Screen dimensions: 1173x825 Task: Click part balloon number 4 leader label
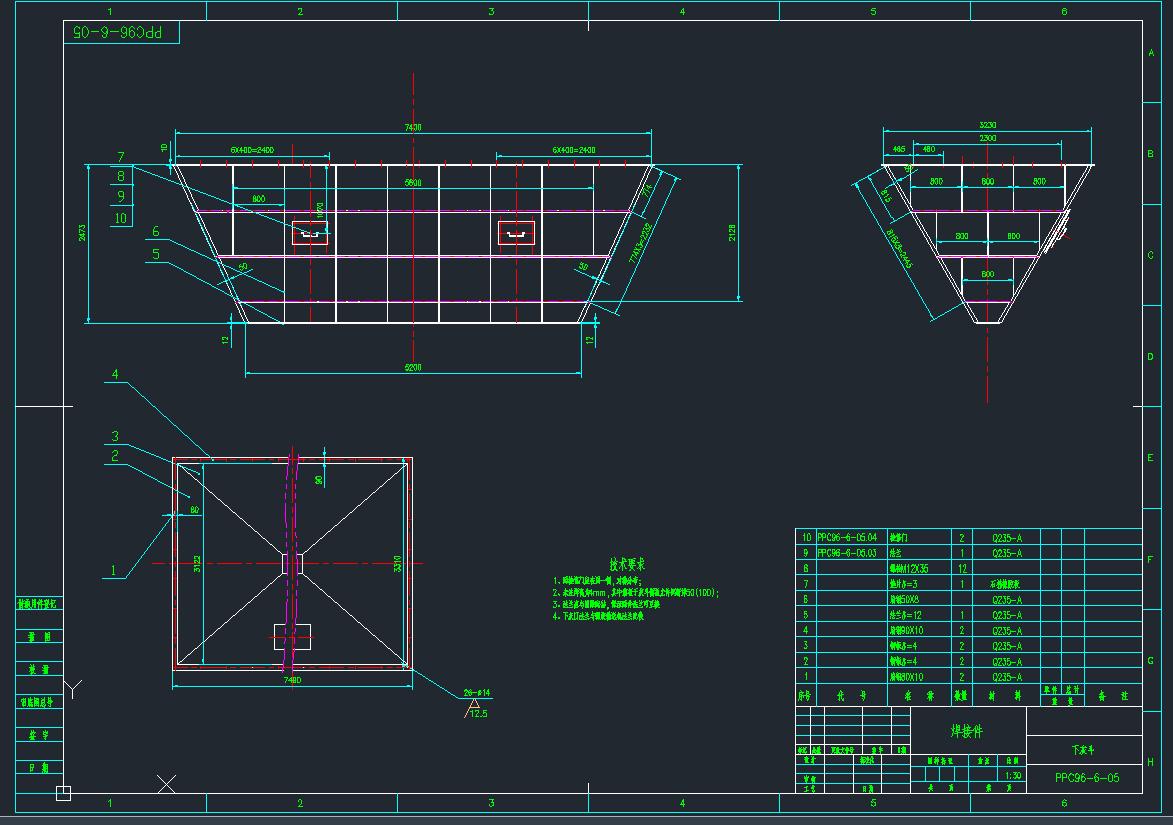point(115,375)
